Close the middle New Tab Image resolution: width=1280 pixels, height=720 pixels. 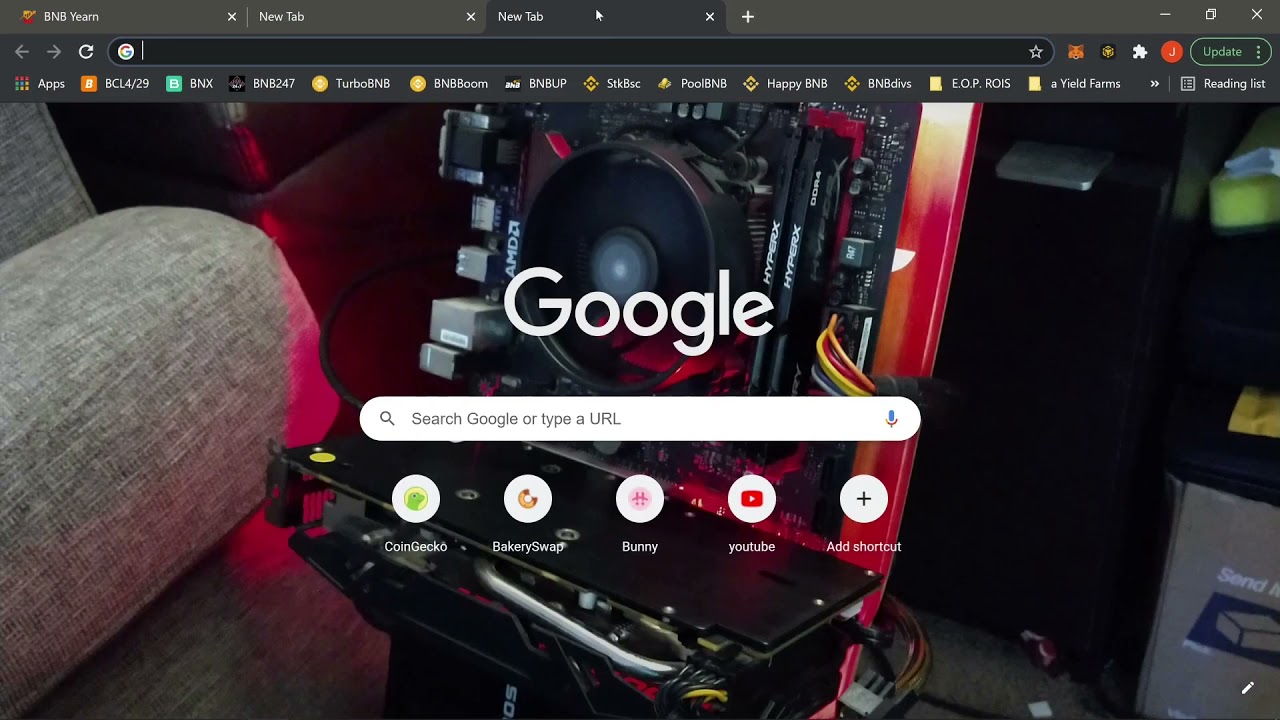(471, 17)
